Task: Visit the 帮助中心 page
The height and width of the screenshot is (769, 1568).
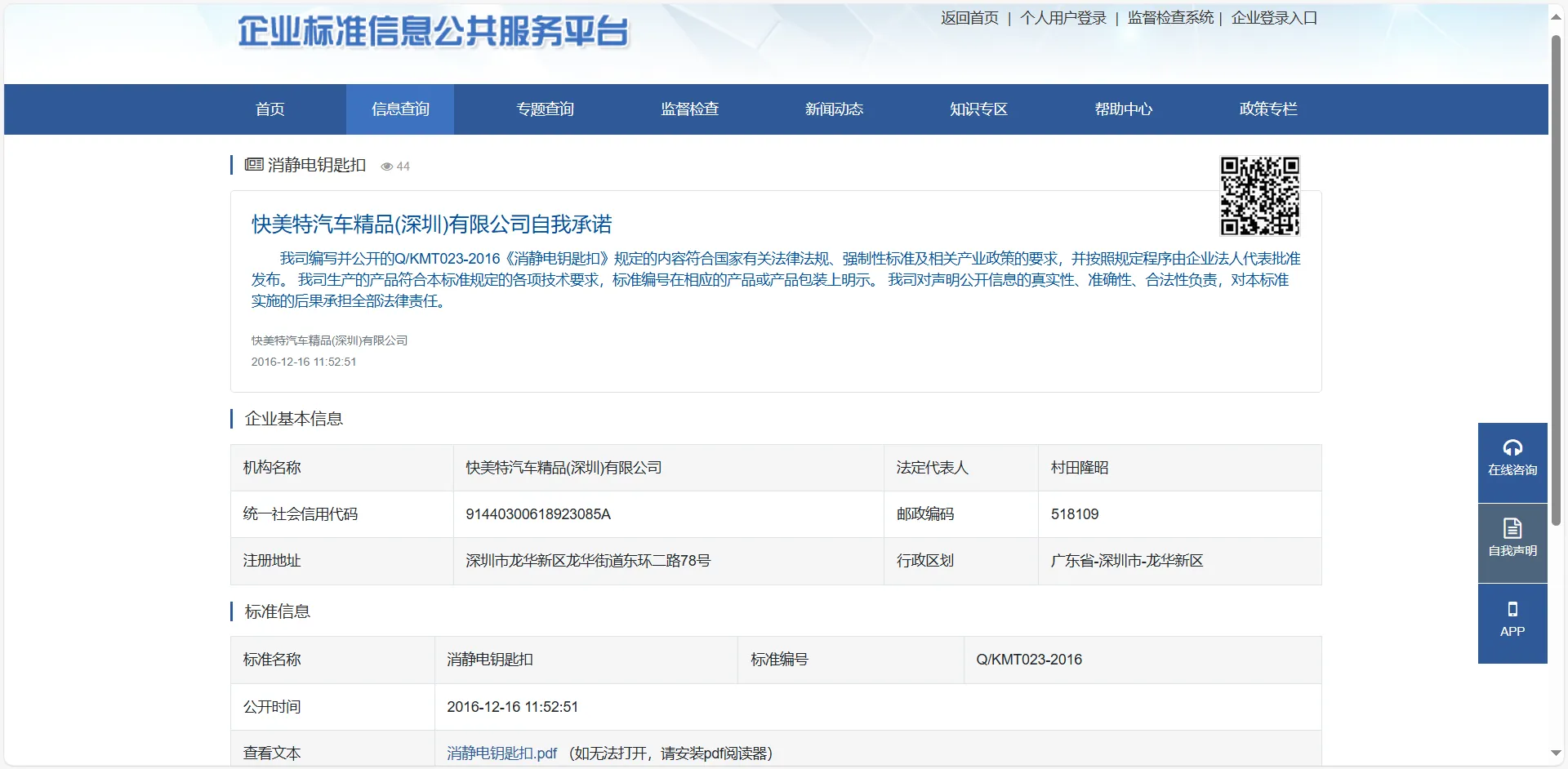Action: (1123, 109)
